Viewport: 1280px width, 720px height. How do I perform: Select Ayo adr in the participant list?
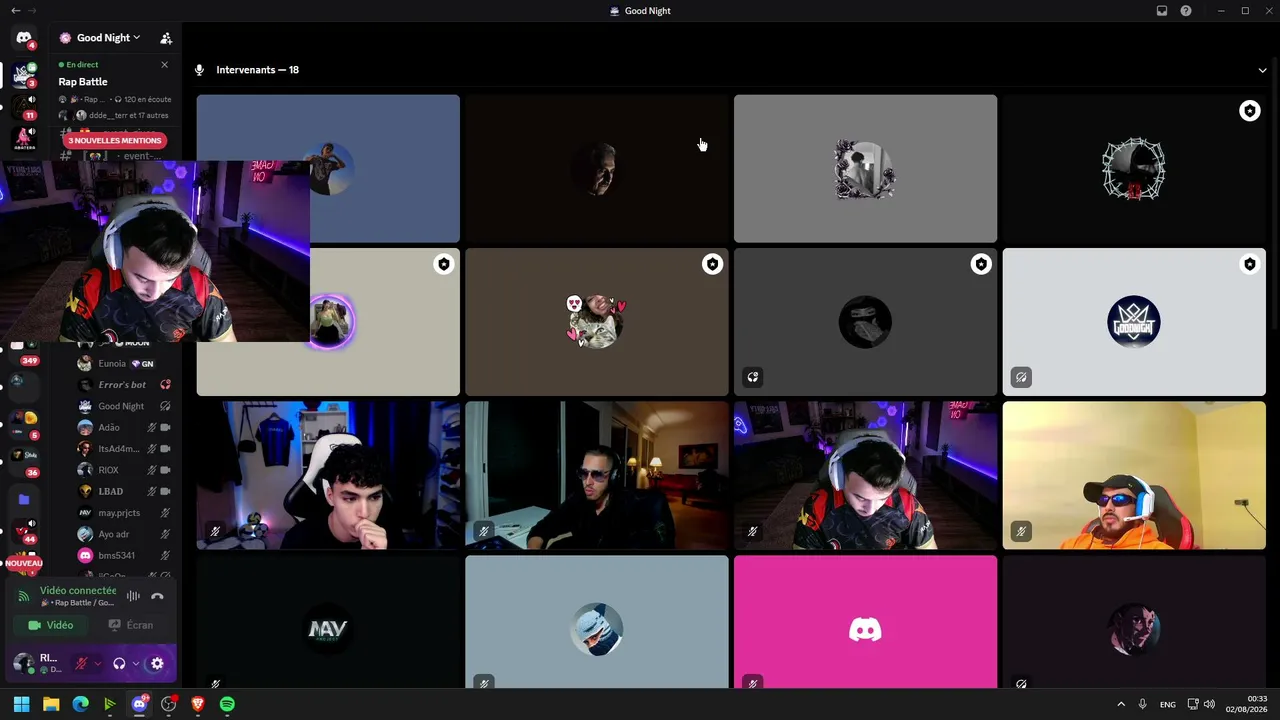click(124, 534)
